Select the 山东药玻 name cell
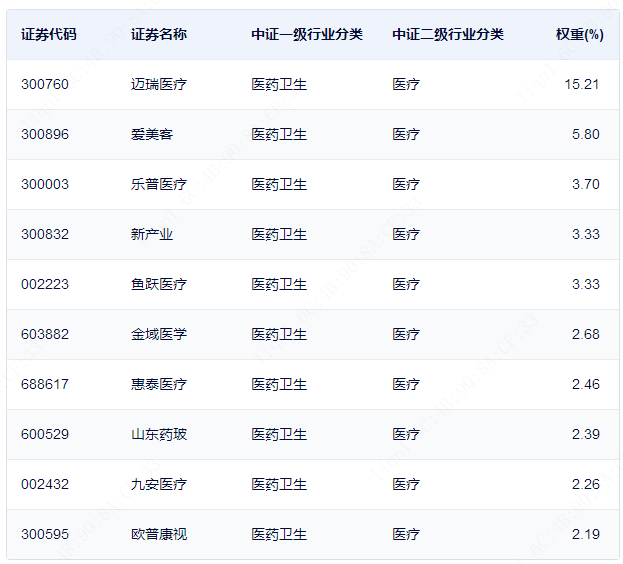 (159, 435)
